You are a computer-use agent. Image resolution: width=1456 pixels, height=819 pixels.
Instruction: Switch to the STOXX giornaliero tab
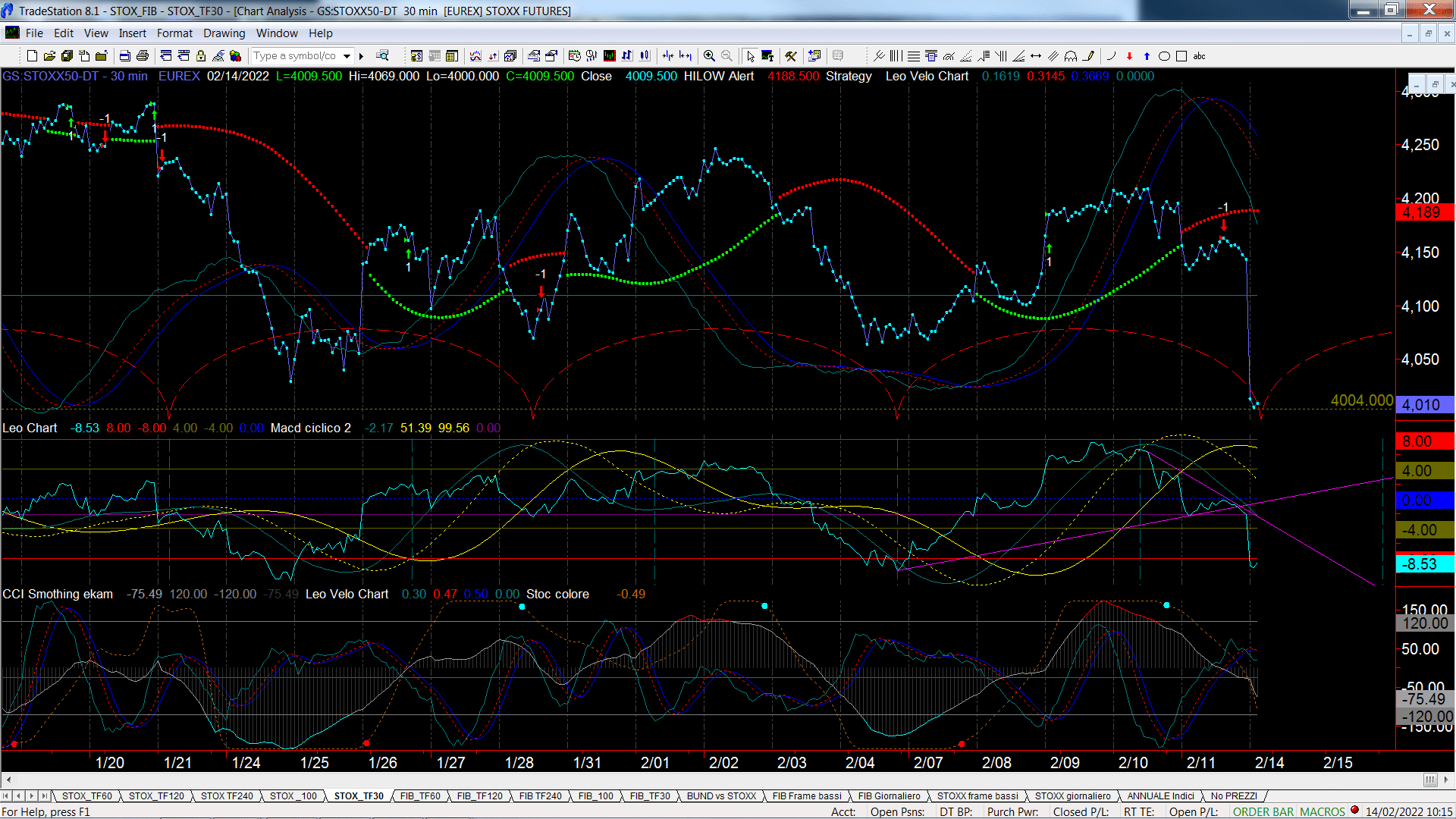click(1072, 796)
